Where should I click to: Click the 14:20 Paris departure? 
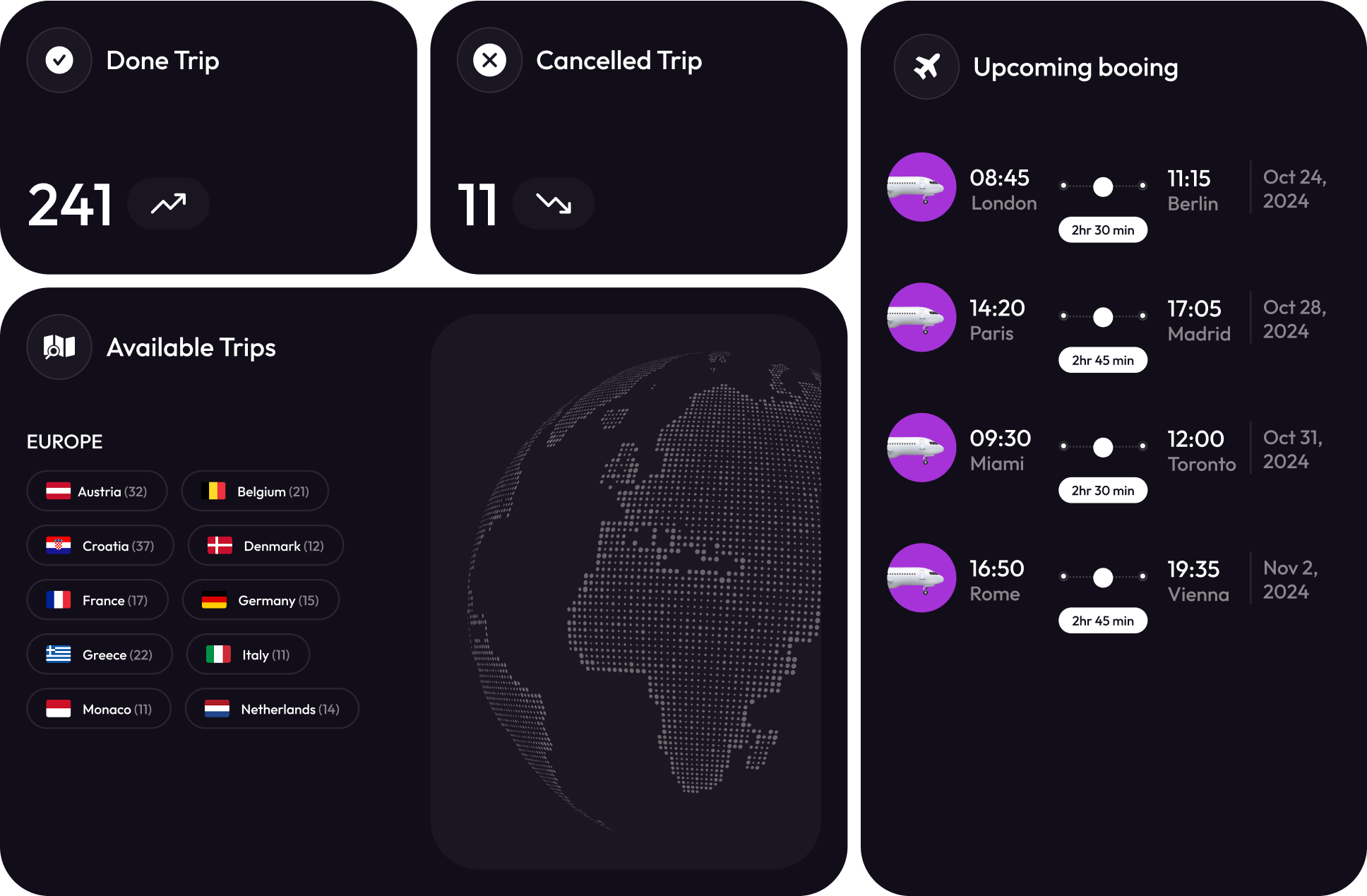click(997, 320)
